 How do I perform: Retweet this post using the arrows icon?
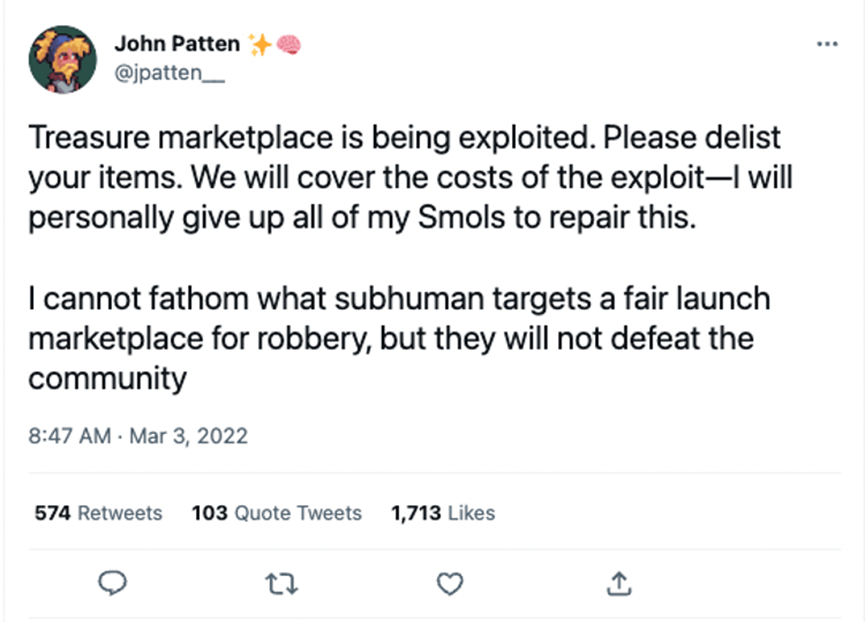coord(284,581)
